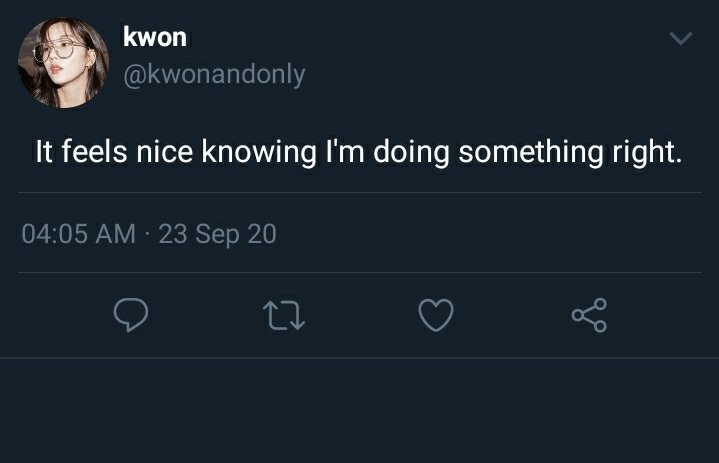Open kwon's profile picture
This screenshot has height=463, width=719.
click(x=63, y=62)
